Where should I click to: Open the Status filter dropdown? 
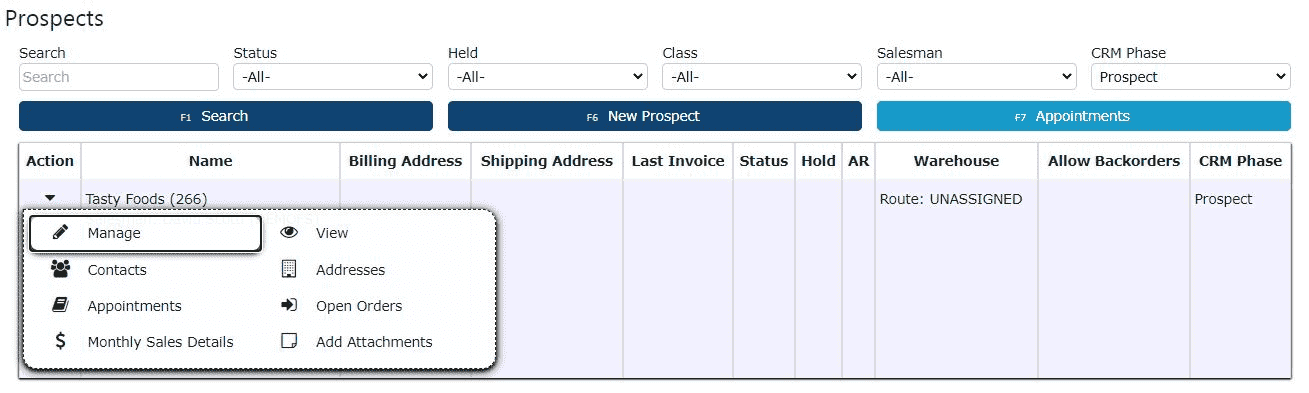coord(333,77)
